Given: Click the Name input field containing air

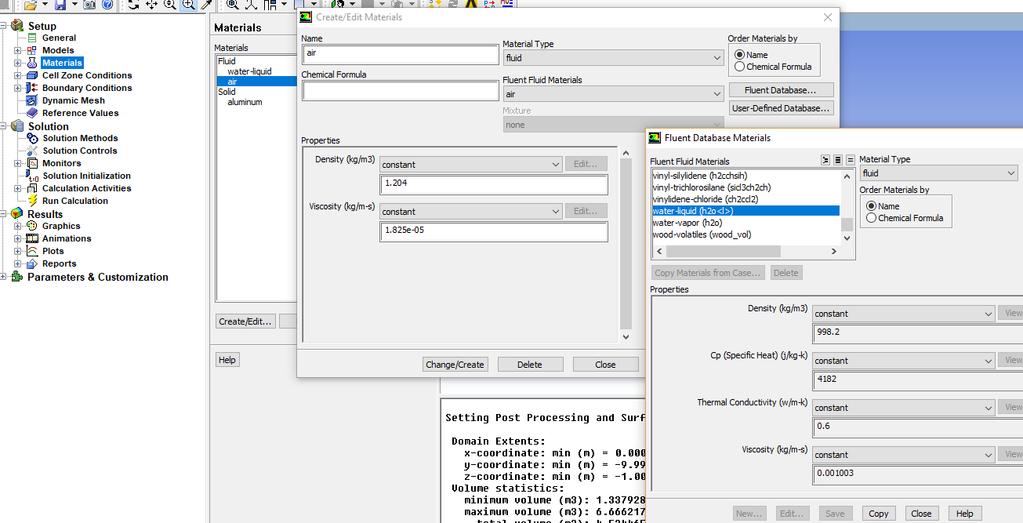Looking at the screenshot, I should [x=400, y=55].
